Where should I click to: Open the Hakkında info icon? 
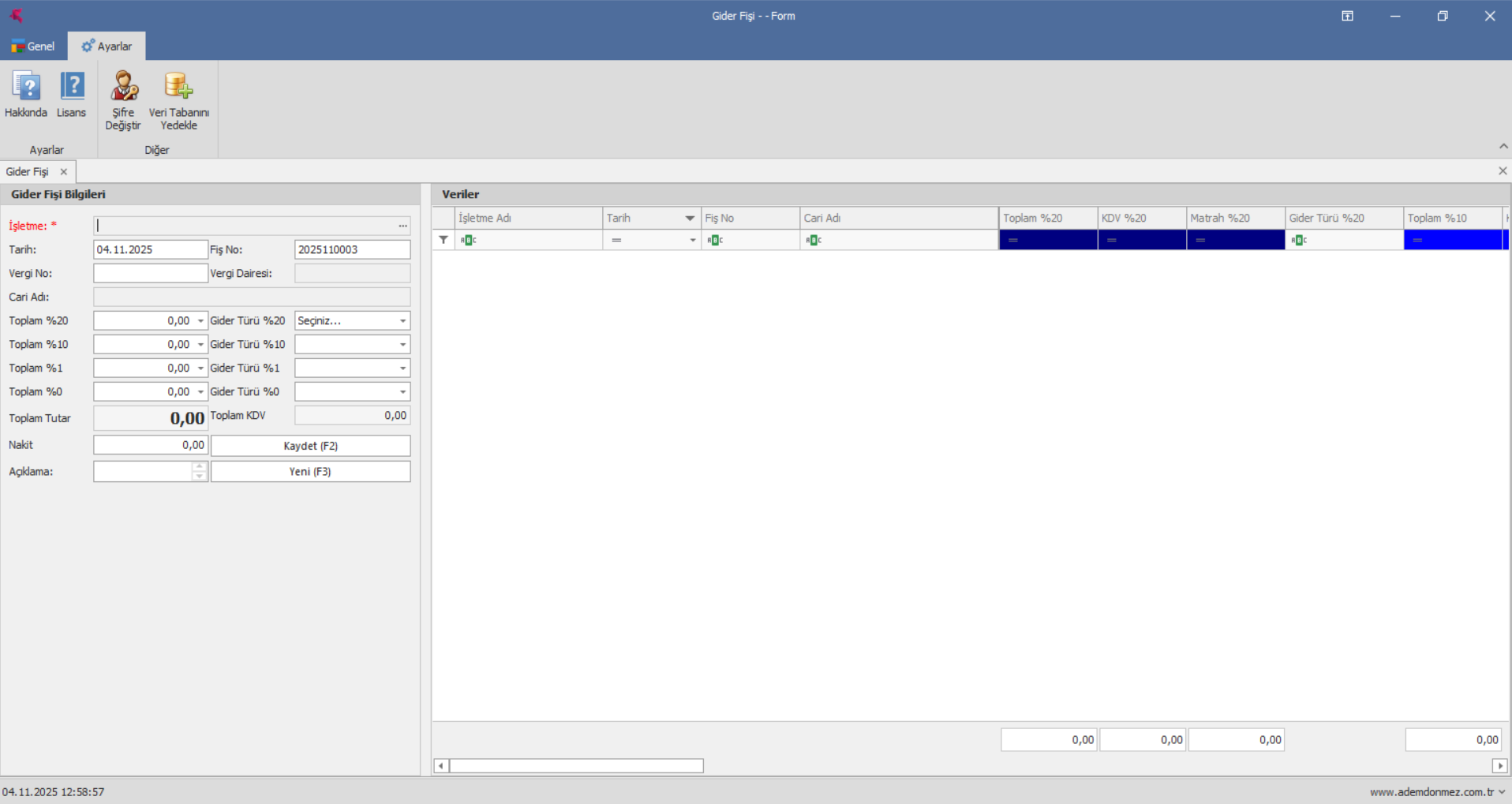coord(26,86)
